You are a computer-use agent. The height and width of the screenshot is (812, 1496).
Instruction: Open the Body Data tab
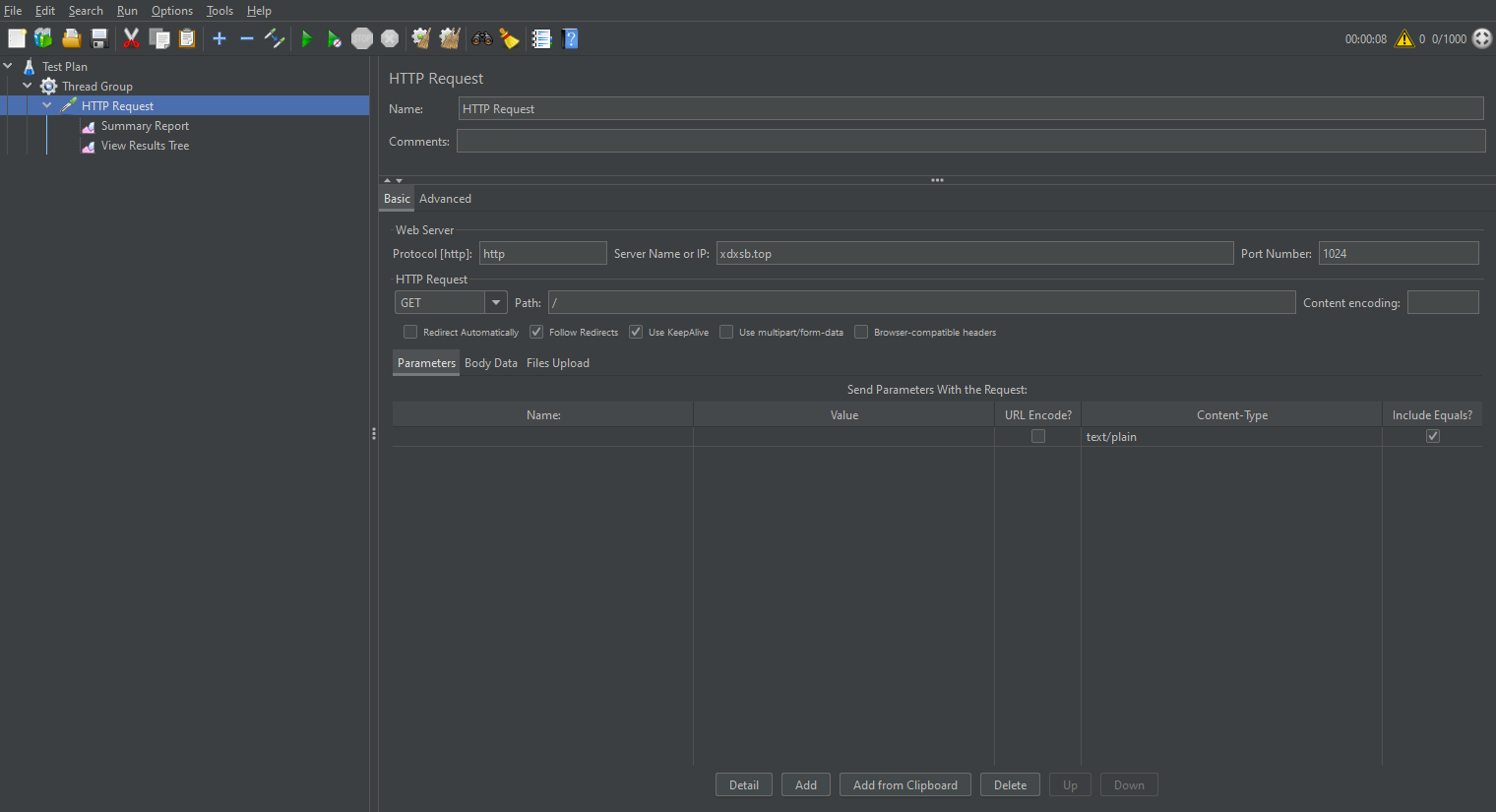(x=490, y=363)
